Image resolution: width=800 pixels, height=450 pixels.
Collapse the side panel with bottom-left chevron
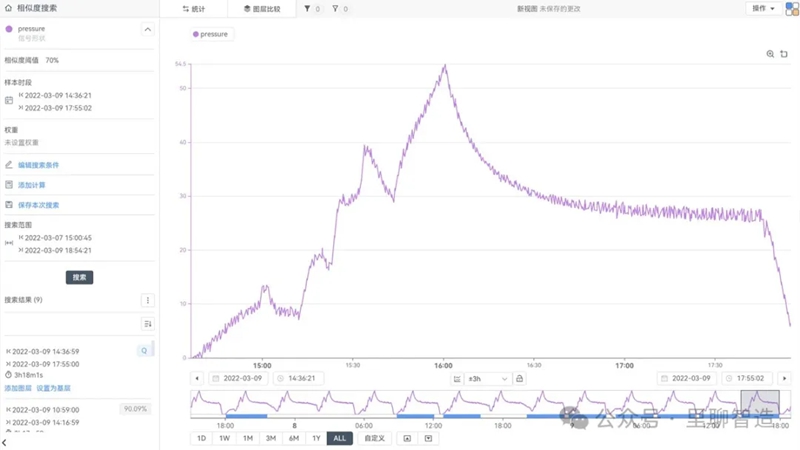tap(5, 442)
